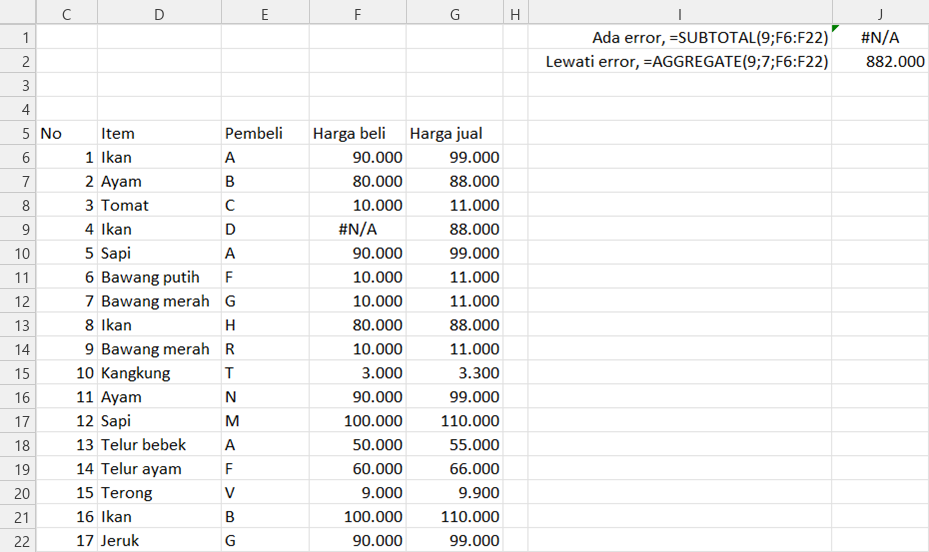Screen dimensions: 929x552
Task: Click the Bawang putih cell
Action: 159,277
